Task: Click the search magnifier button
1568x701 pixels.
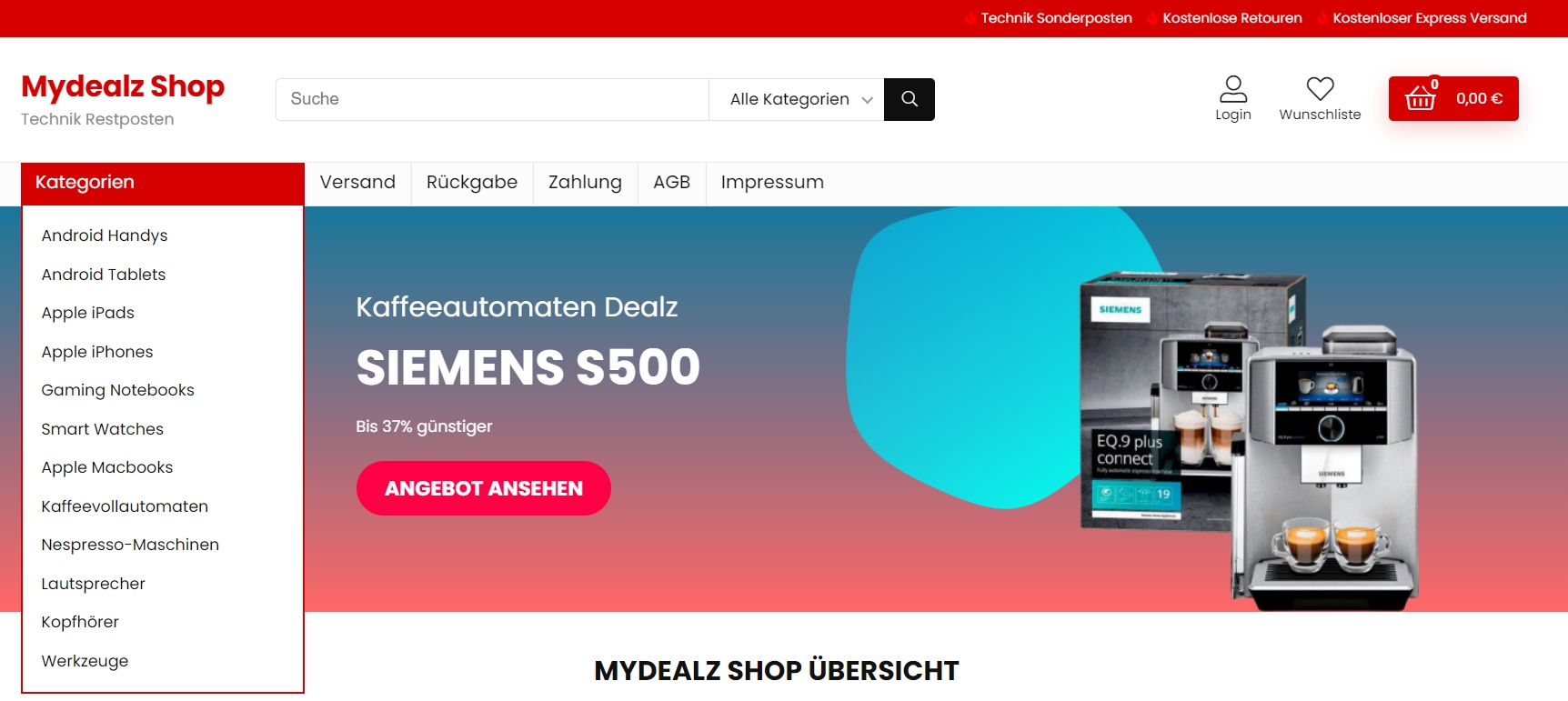Action: 909,99
